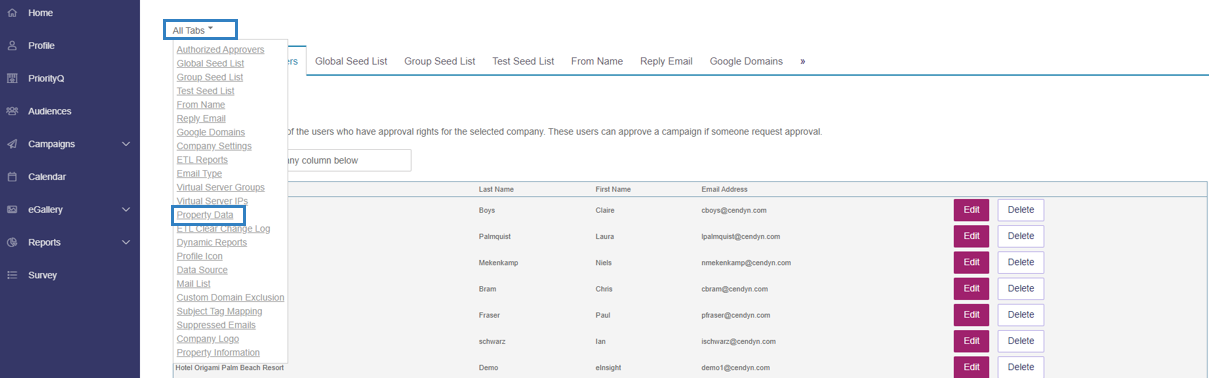Choose Property Data from dropdown
The height and width of the screenshot is (381, 1209).
205,215
